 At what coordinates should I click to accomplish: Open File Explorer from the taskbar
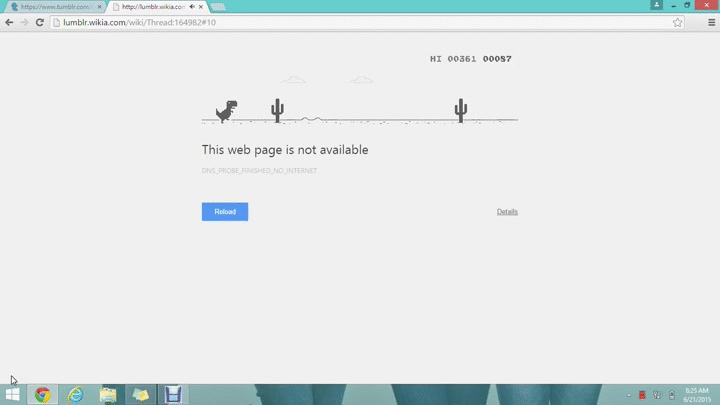coord(108,394)
